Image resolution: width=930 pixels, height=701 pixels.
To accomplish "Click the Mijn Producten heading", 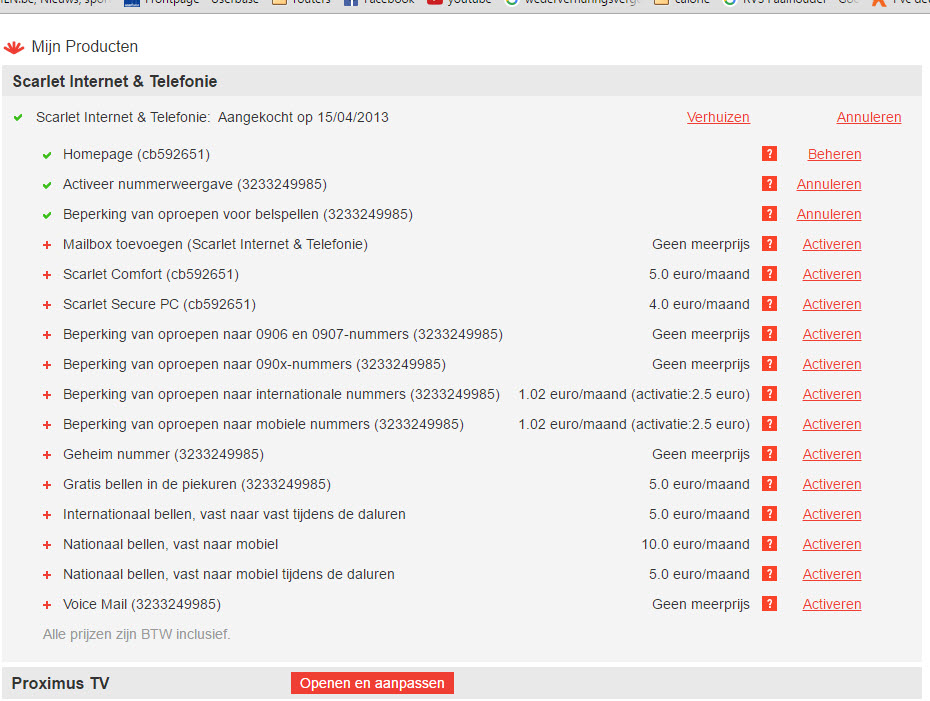I will pos(85,47).
